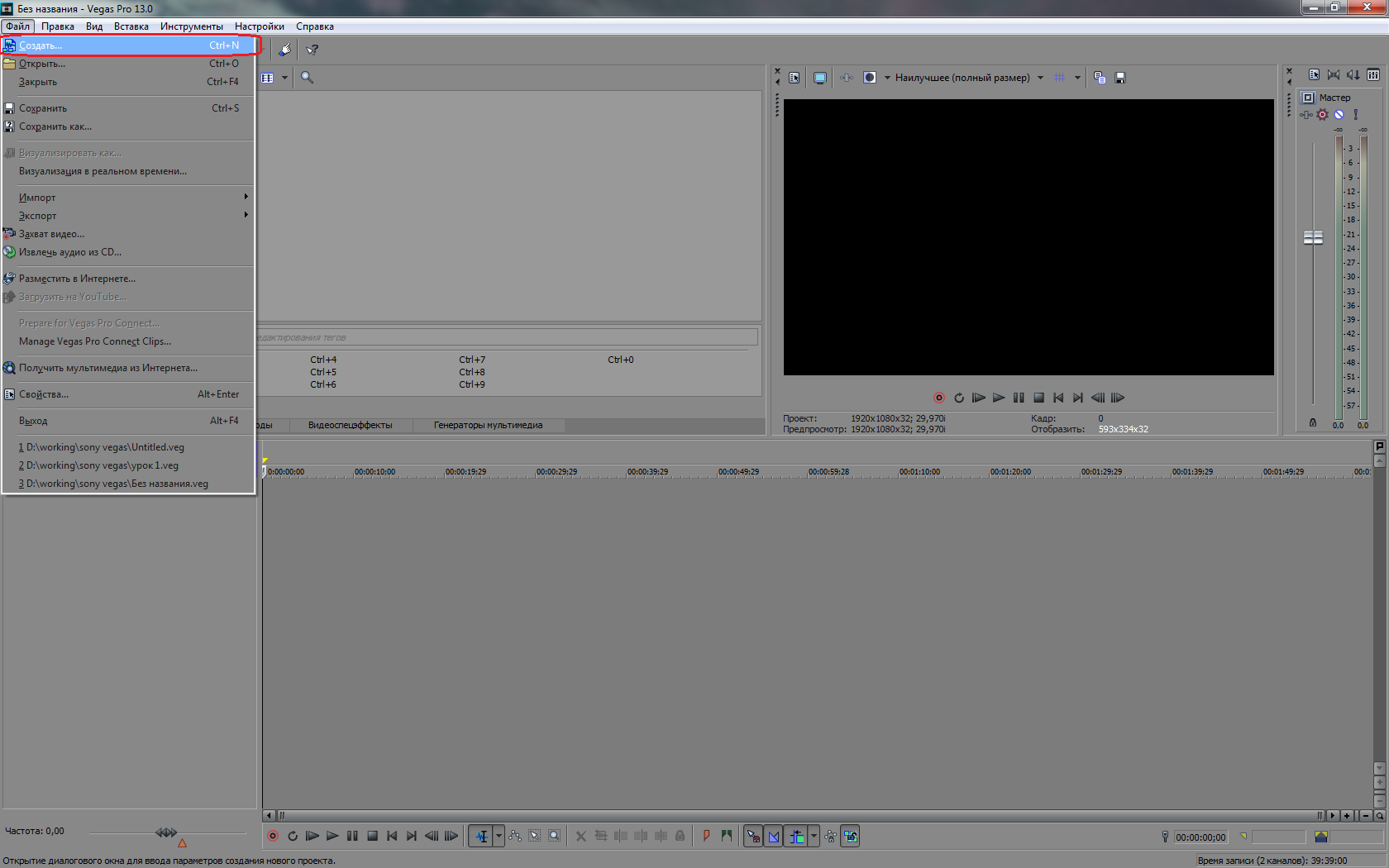Go to start under the video preview
The image size is (1389, 868).
point(1058,398)
